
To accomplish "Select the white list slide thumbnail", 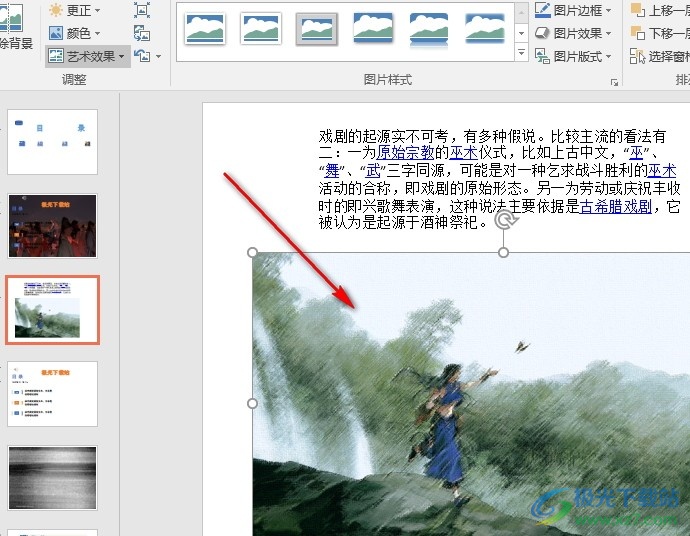I will click(x=52, y=394).
